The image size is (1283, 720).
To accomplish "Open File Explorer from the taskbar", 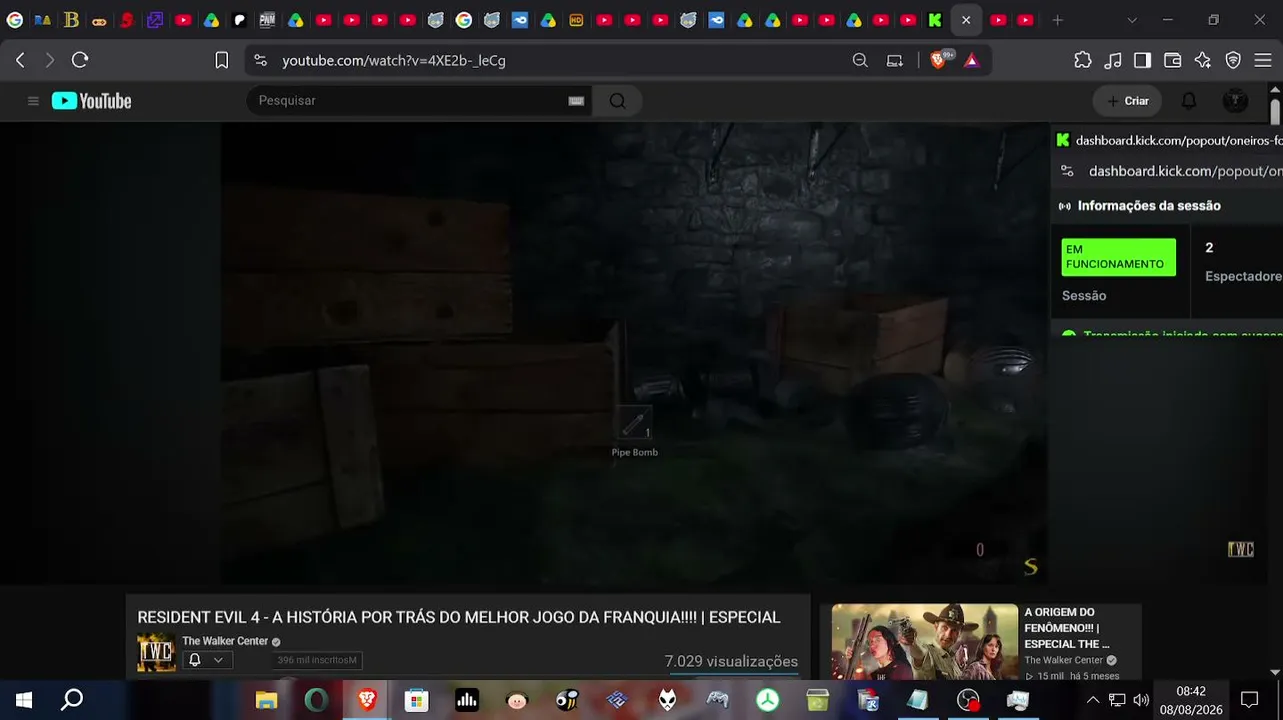I will coord(266,700).
